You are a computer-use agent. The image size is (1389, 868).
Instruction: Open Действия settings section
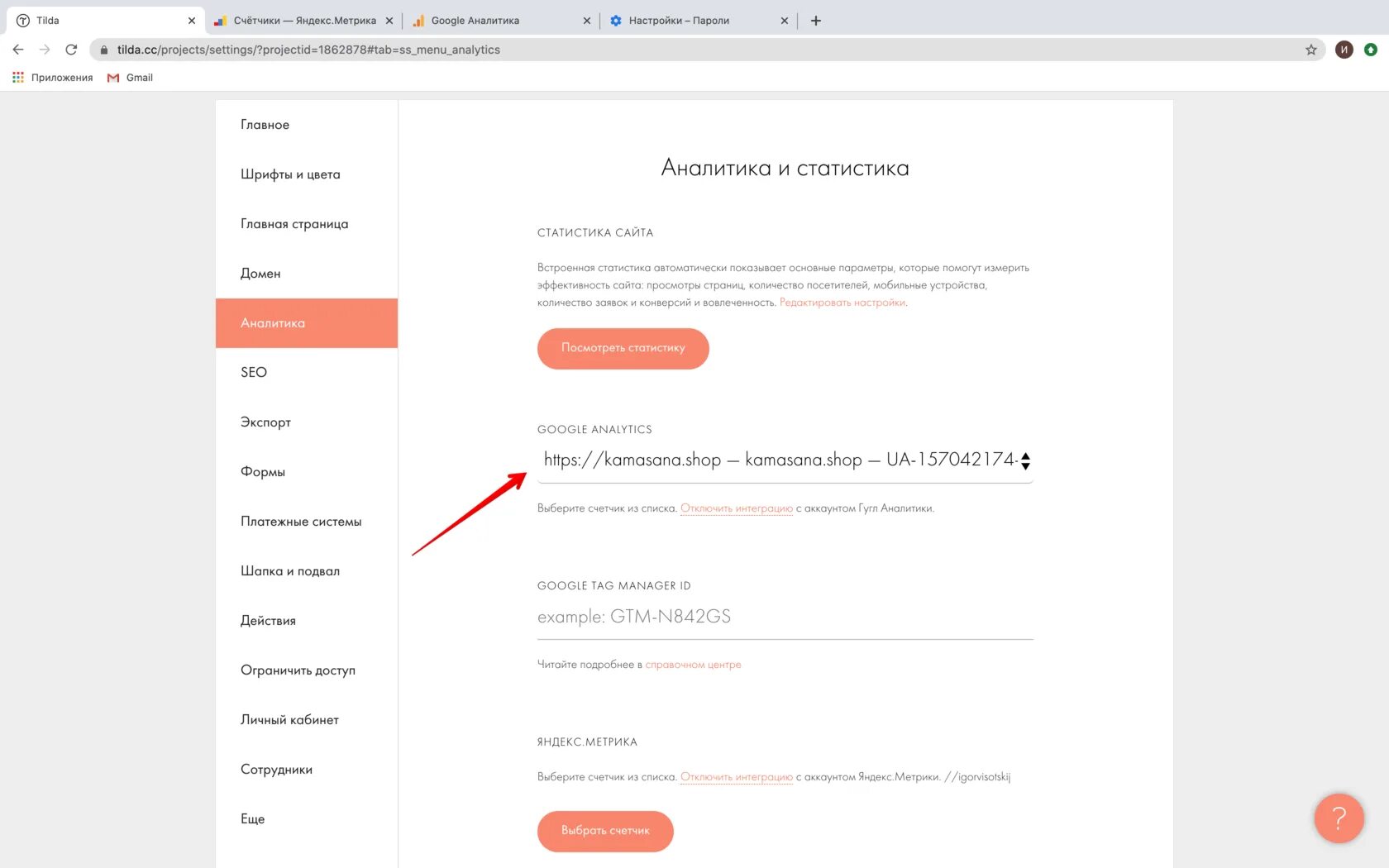[306, 621]
